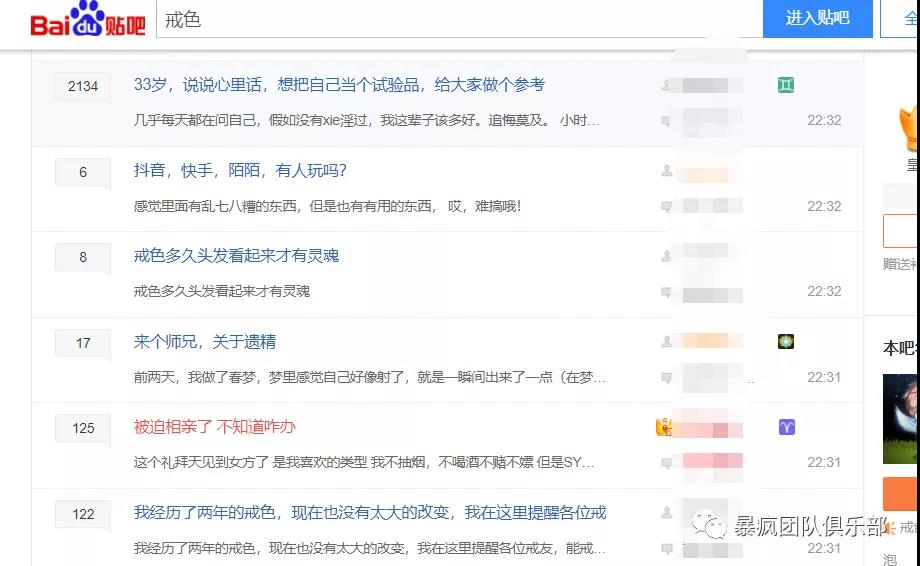Open thread 33岁，说说心里话
Image resolution: width=920 pixels, height=566 pixels.
point(339,85)
